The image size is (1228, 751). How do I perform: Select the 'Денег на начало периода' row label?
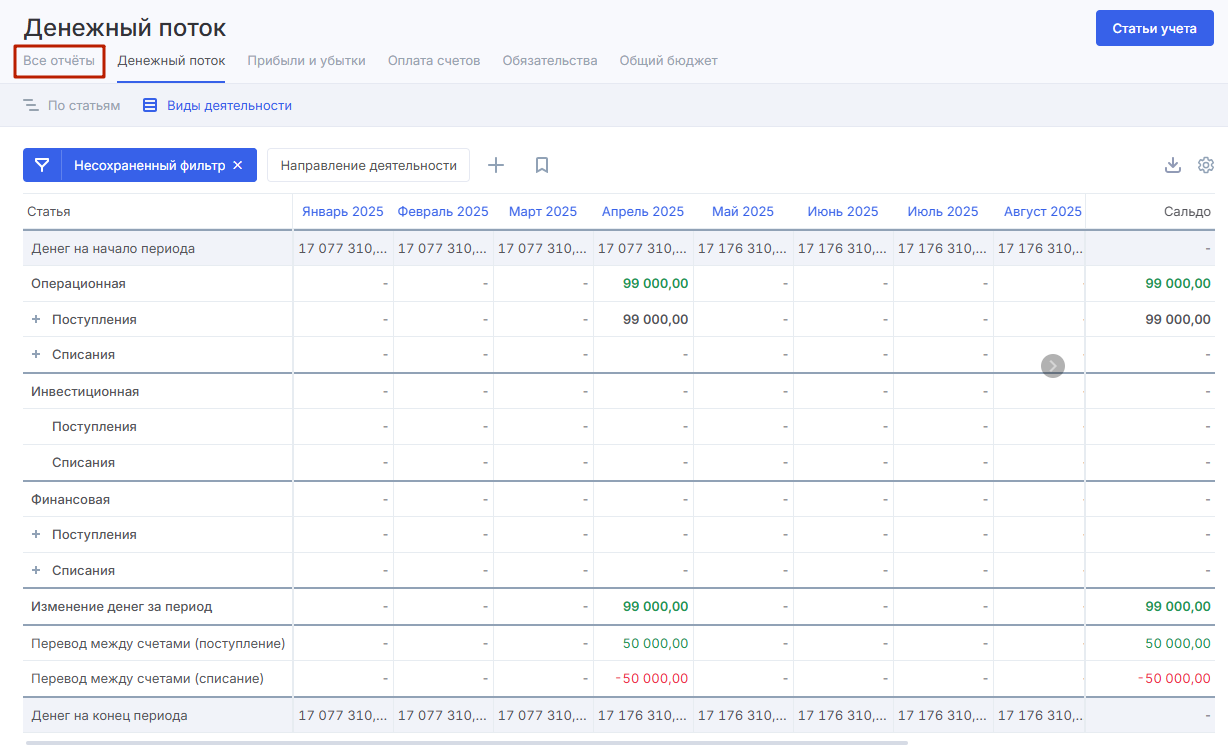tap(113, 249)
